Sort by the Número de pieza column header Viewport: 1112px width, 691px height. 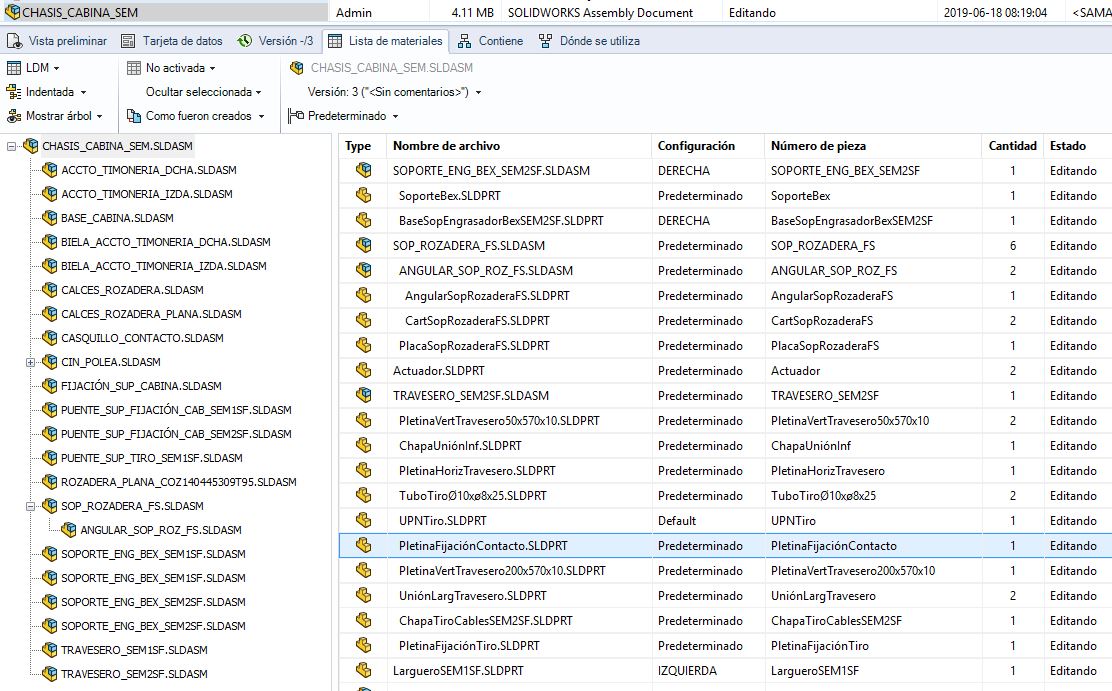(874, 146)
